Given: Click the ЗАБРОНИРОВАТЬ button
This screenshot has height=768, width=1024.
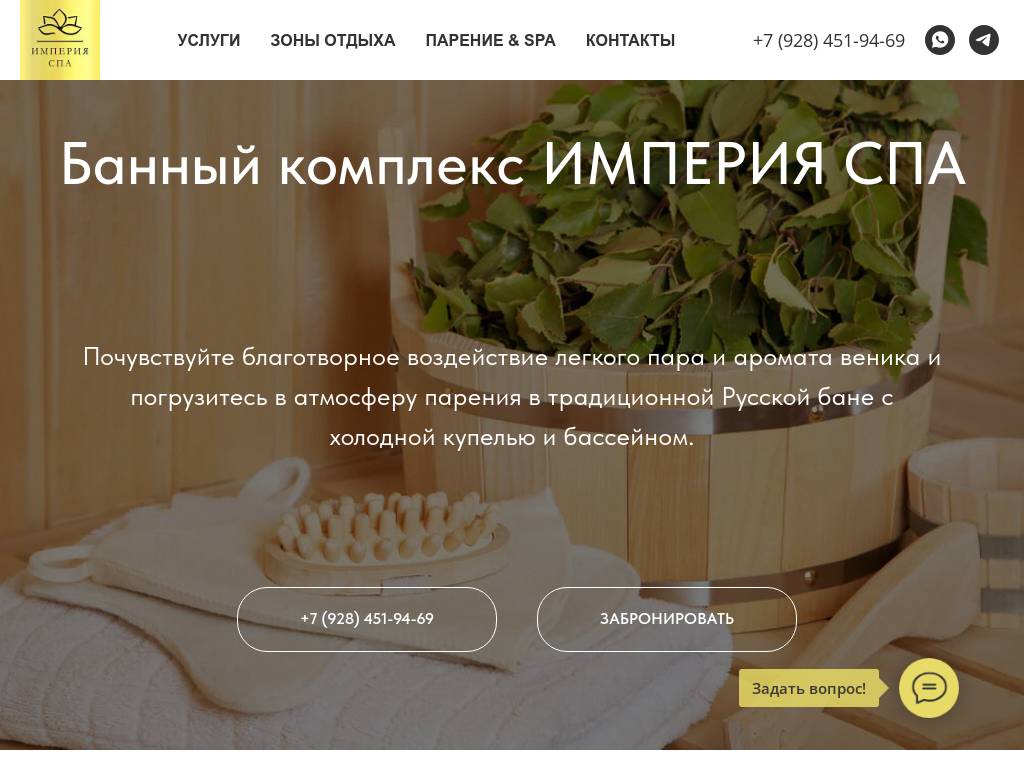Looking at the screenshot, I should click(x=667, y=619).
